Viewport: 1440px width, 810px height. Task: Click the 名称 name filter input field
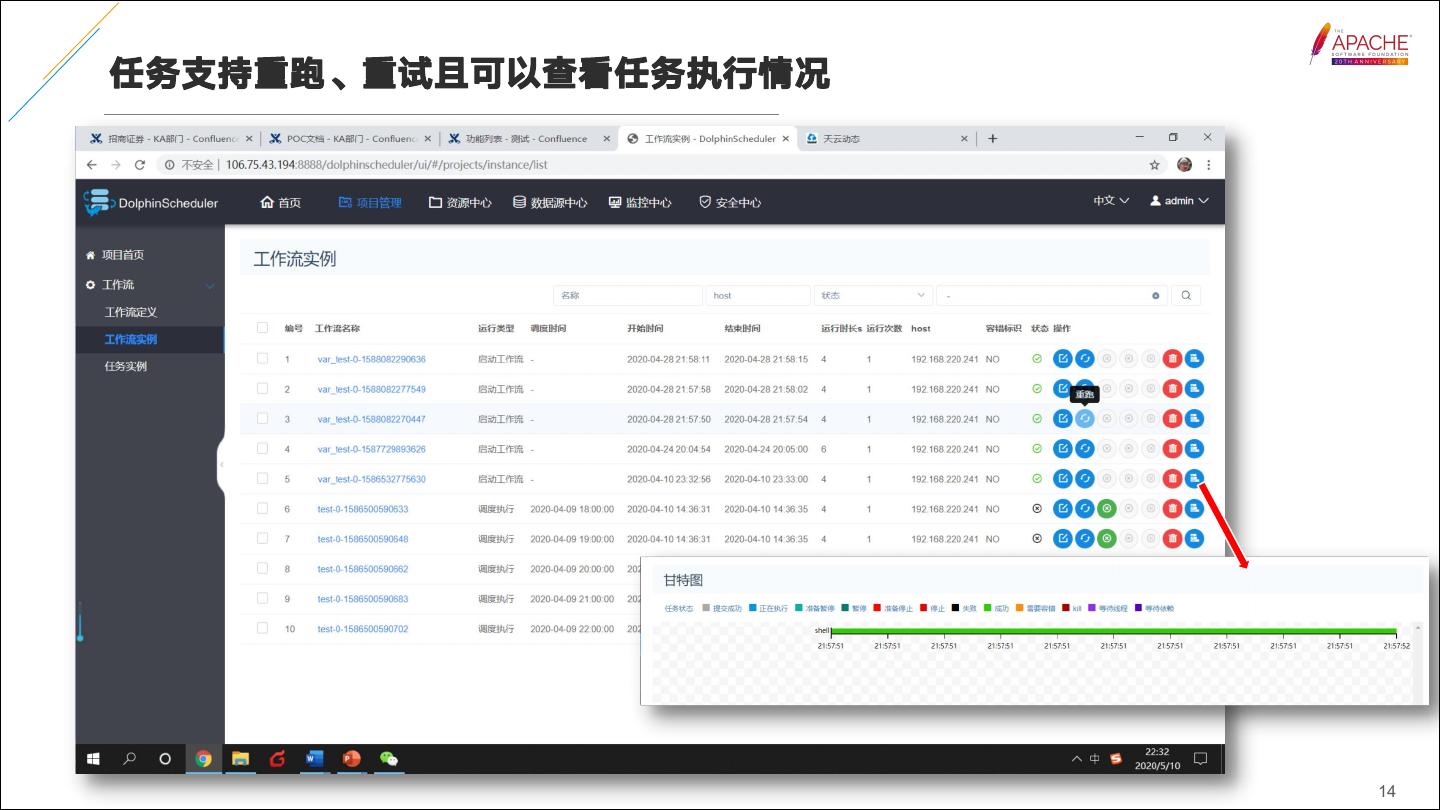[x=627, y=296]
